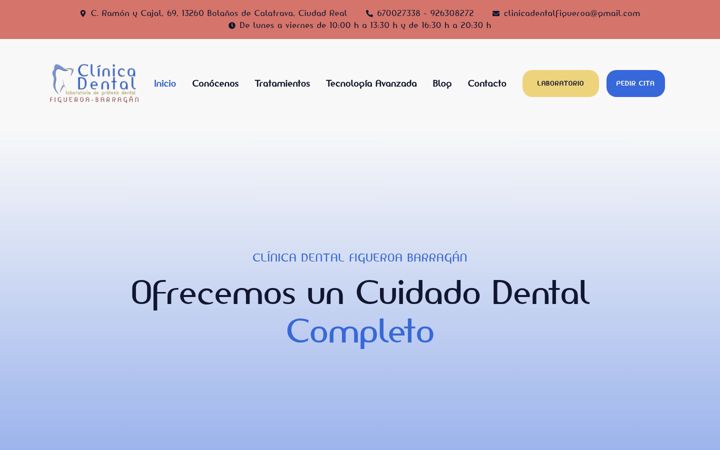Click the blue word Completo

click(360, 332)
